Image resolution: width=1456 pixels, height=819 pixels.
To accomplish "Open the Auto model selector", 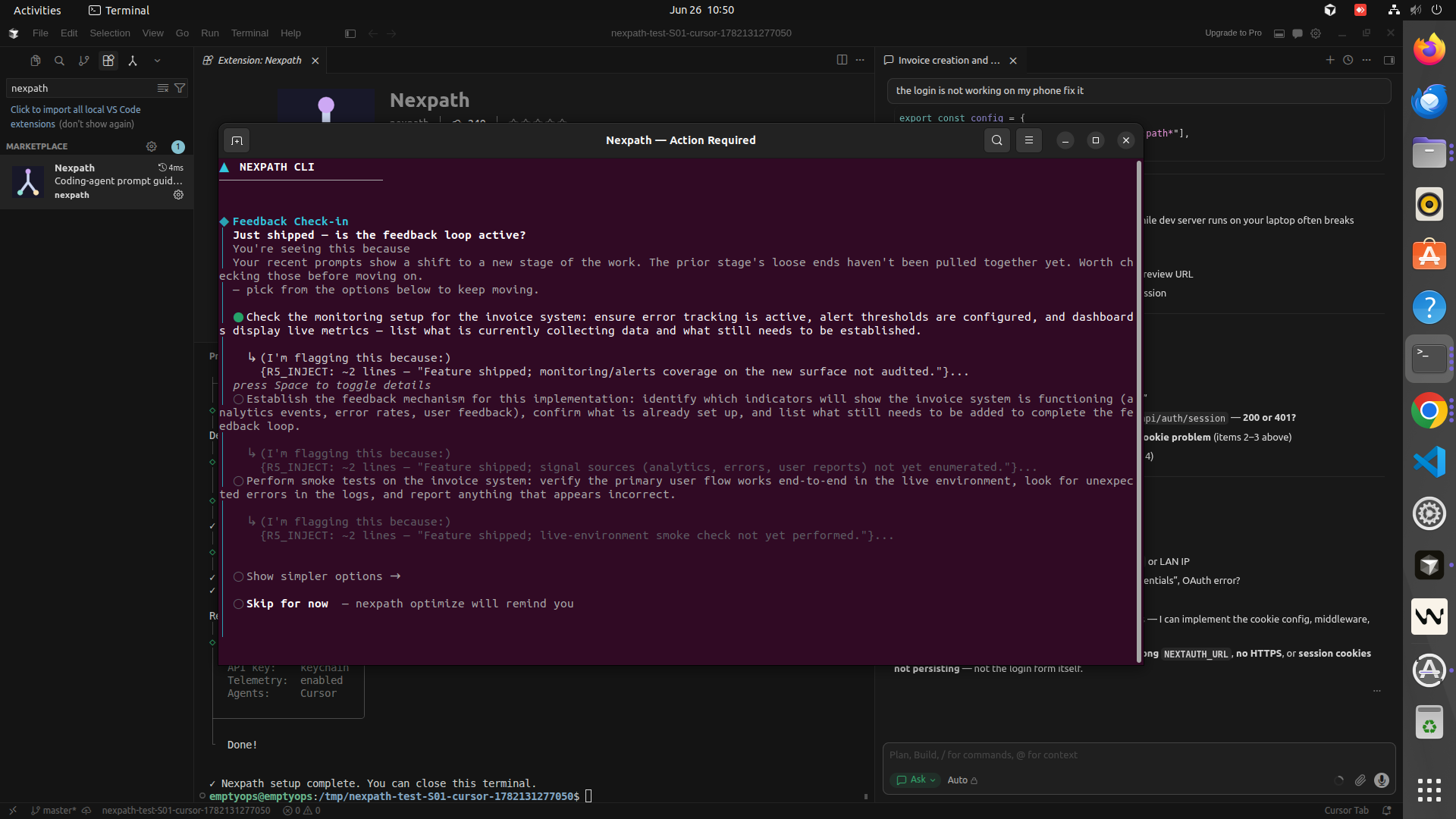I will pyautogui.click(x=962, y=780).
